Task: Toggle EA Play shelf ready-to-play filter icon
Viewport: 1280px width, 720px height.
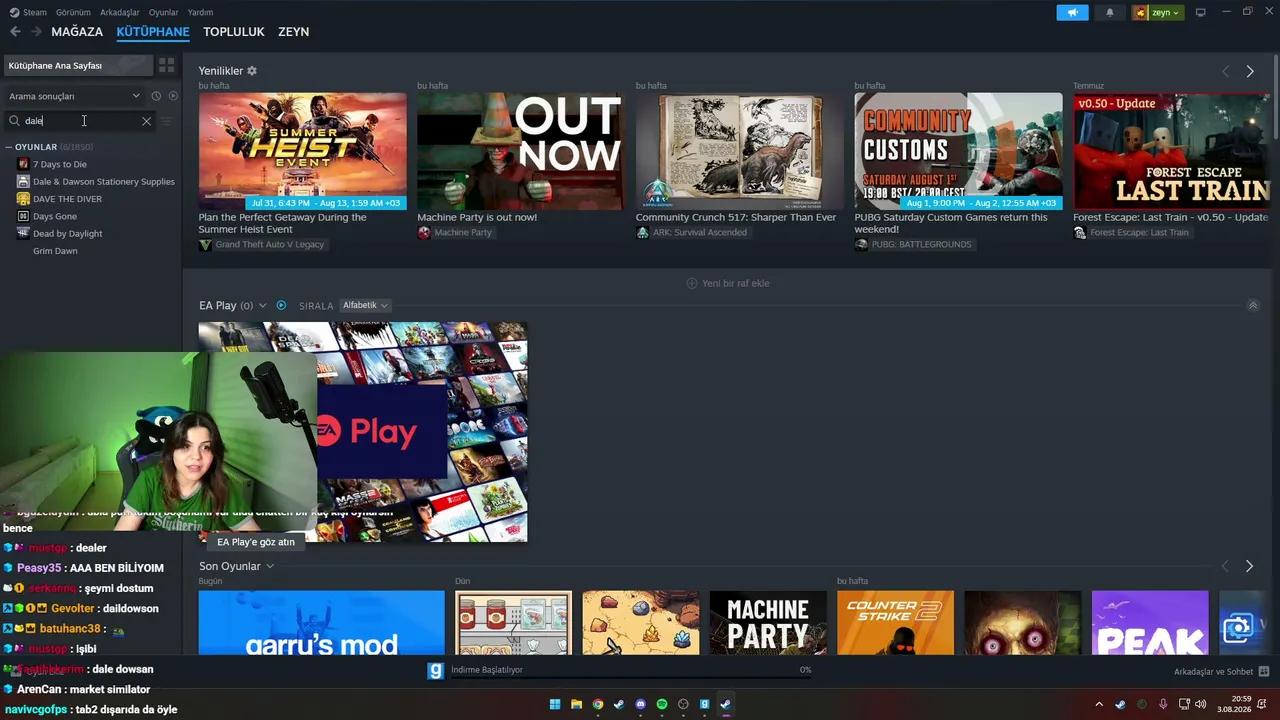Action: (281, 306)
